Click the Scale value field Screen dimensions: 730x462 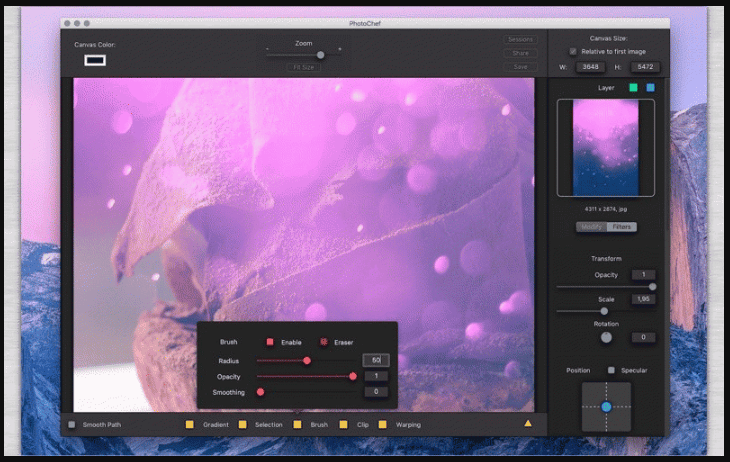643,299
